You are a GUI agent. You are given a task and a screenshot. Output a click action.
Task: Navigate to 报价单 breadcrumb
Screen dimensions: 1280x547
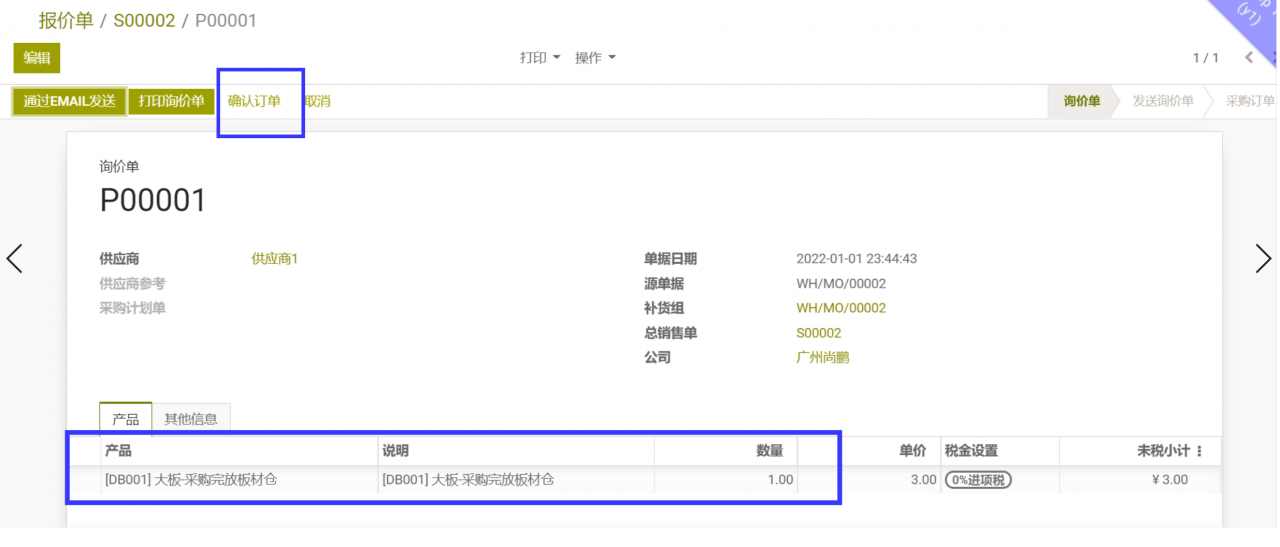pyautogui.click(x=66, y=20)
